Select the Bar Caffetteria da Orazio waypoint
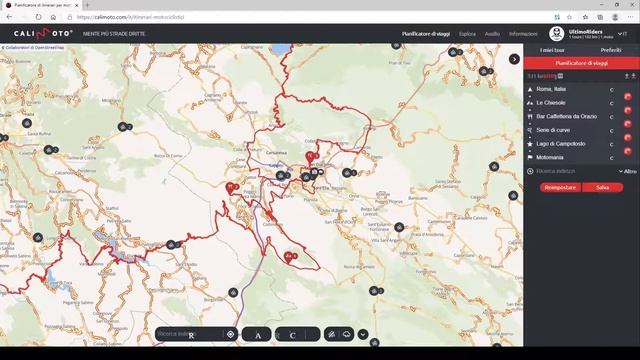This screenshot has width=640, height=360. [x=567, y=116]
